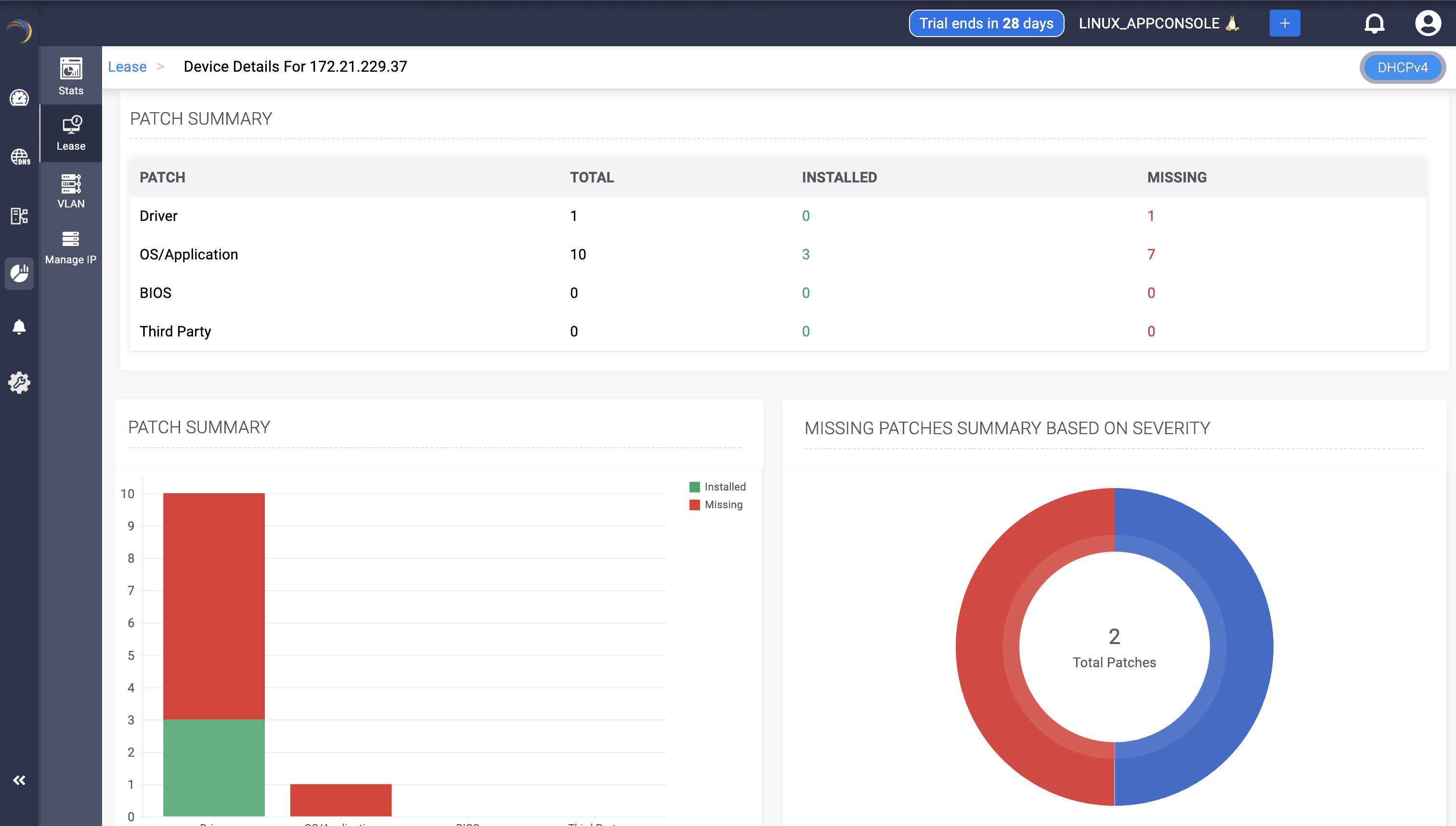Click the notification bell in top bar
The height and width of the screenshot is (826, 1456).
point(1374,23)
